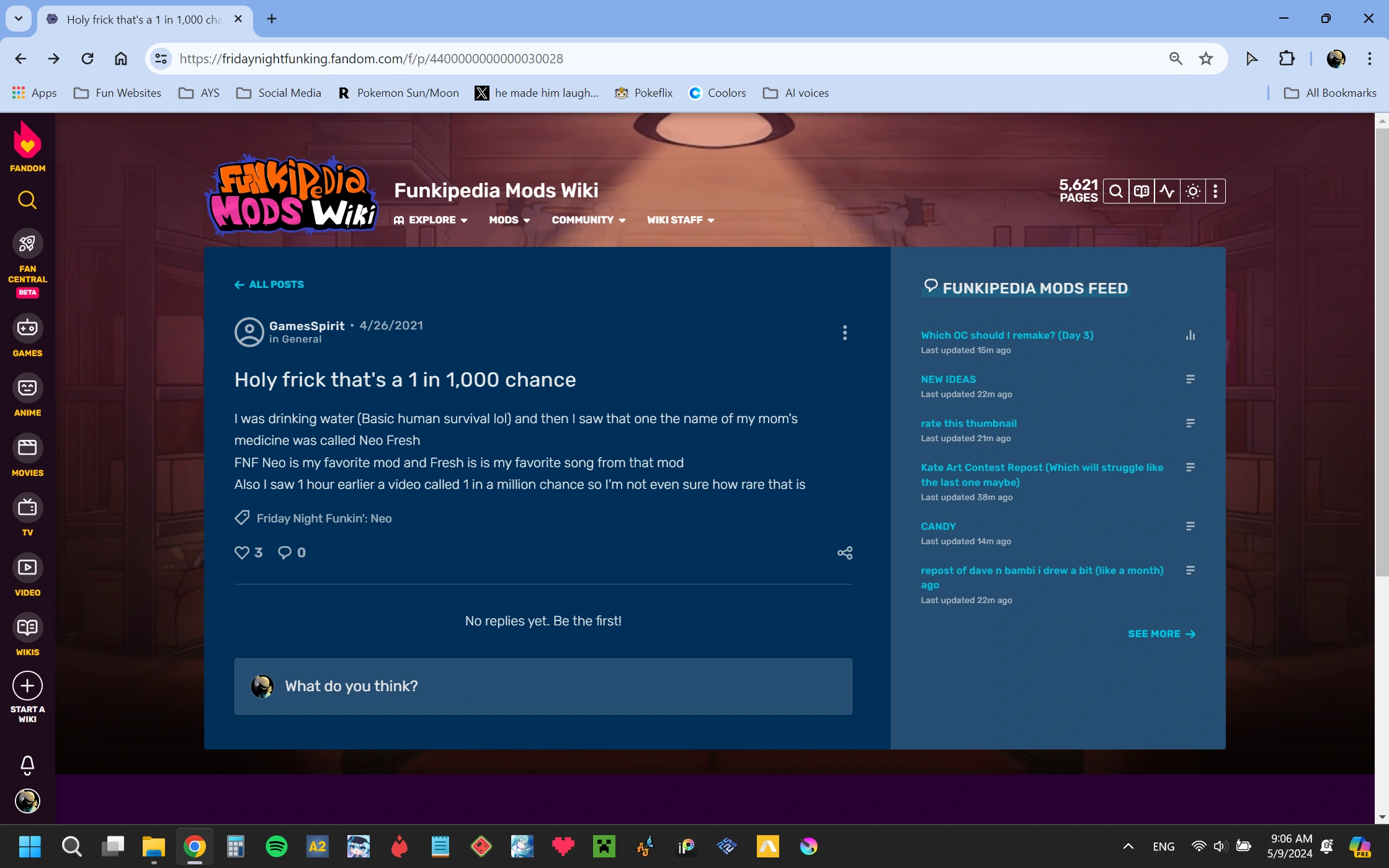
Task: Open Pokemon Sun/Moon bookmark
Action: point(399,93)
